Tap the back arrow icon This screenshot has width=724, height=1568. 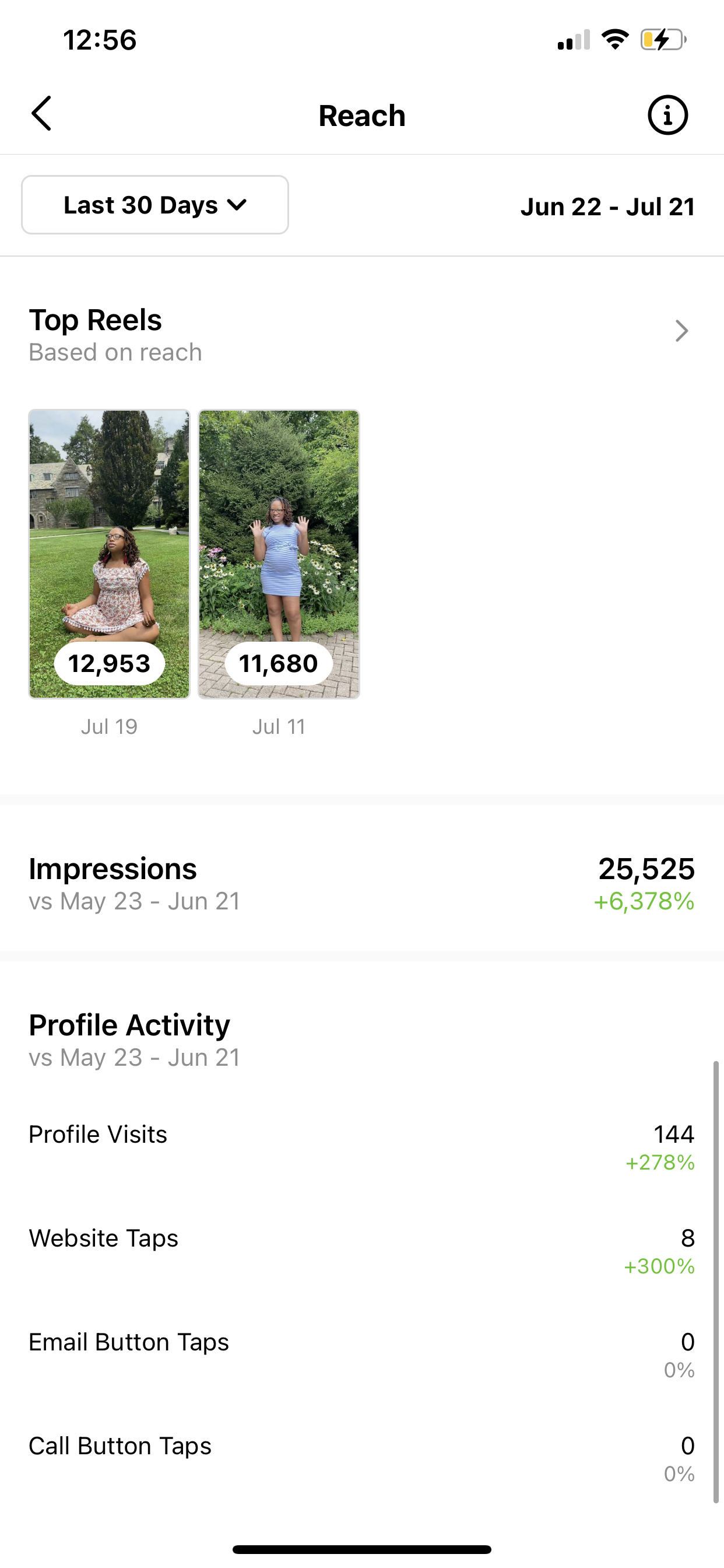pos(41,114)
